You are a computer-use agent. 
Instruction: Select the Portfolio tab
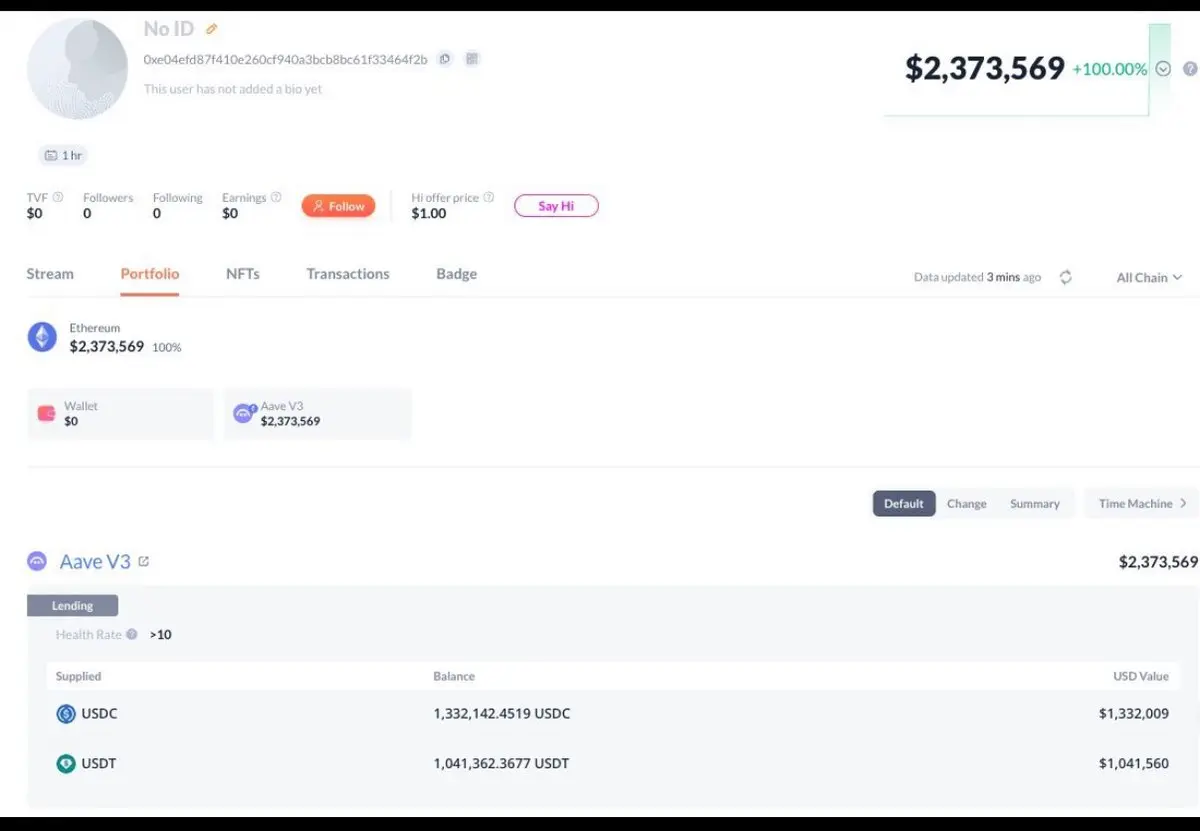[150, 274]
